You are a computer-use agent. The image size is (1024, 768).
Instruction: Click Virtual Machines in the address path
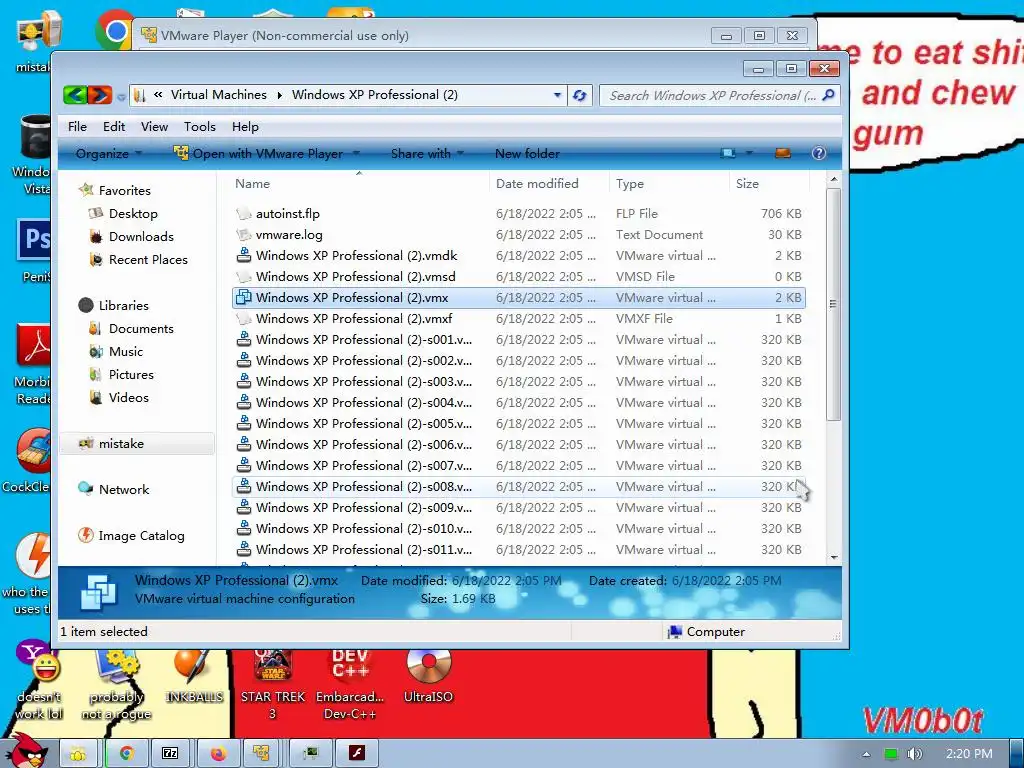pos(219,95)
